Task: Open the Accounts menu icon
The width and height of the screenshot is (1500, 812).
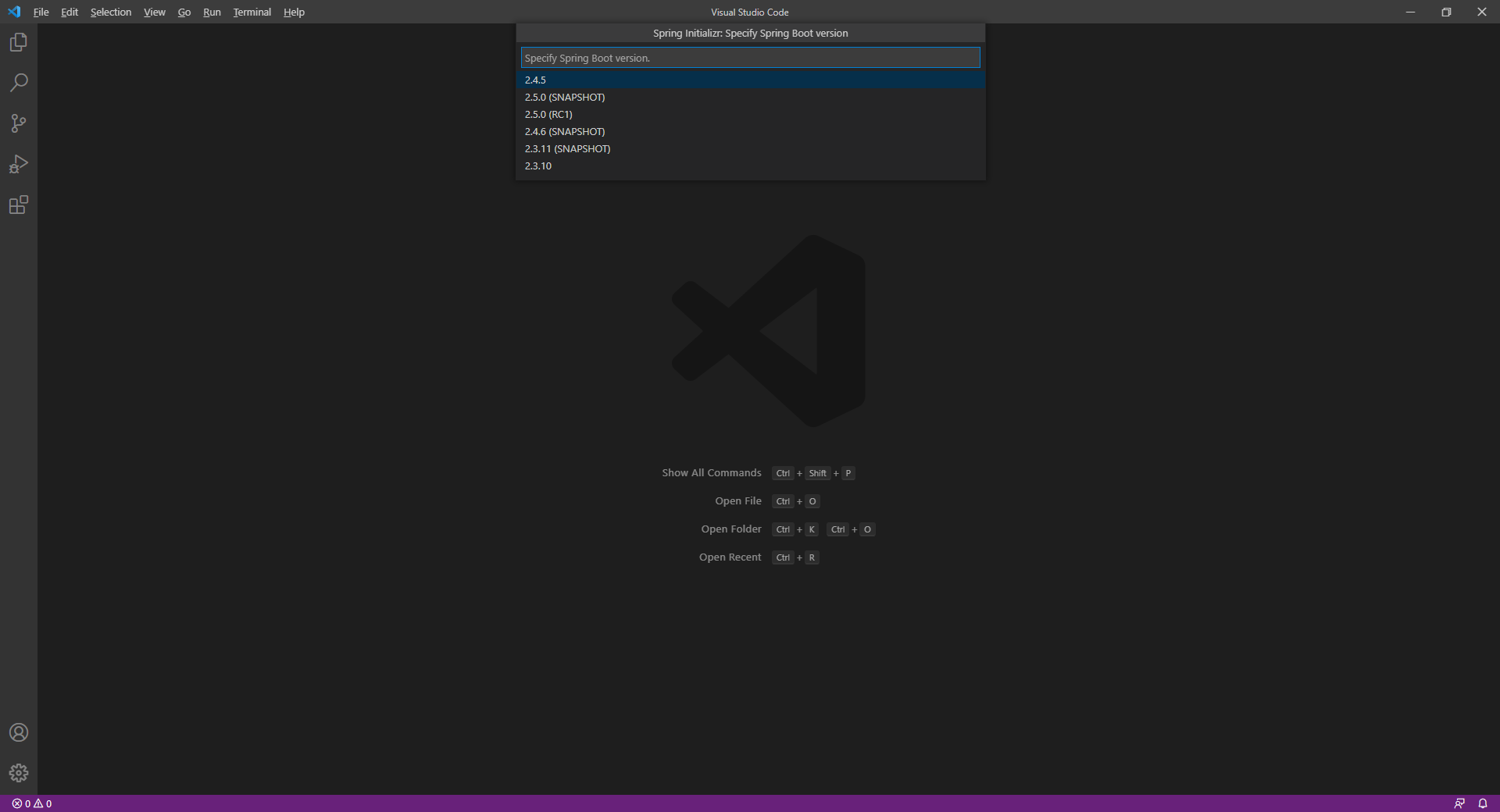Action: [19, 732]
